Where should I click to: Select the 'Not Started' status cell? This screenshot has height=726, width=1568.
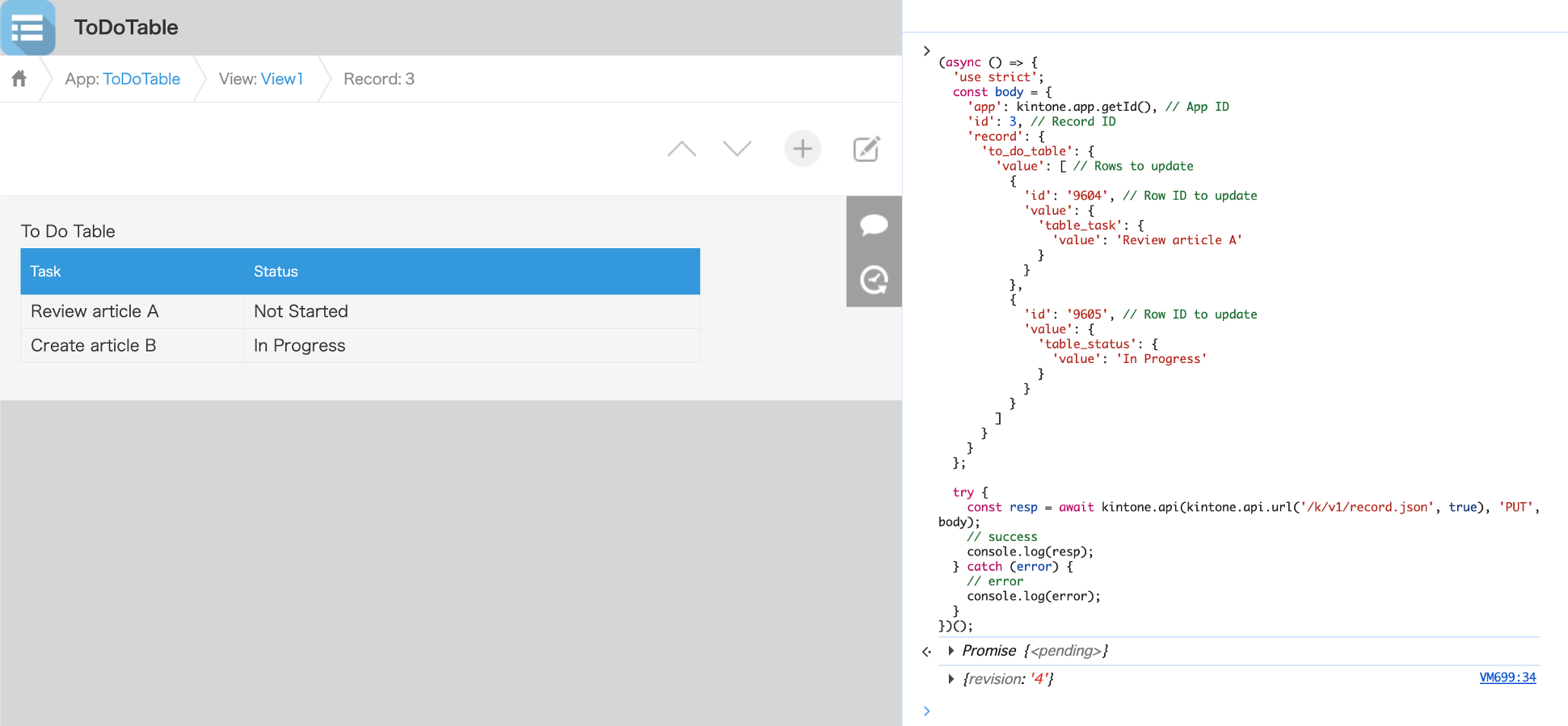click(x=472, y=311)
